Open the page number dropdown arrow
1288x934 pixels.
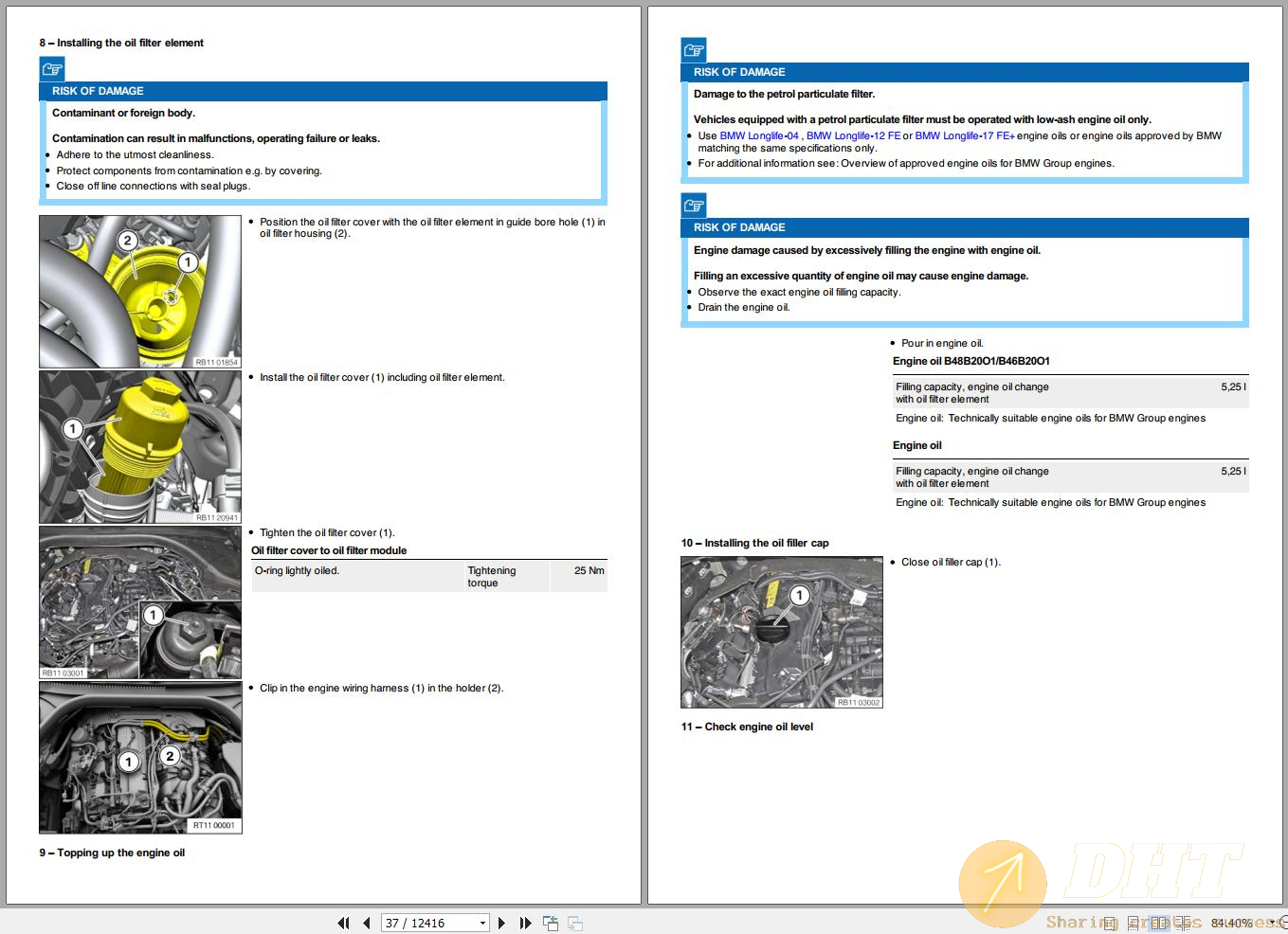(482, 923)
